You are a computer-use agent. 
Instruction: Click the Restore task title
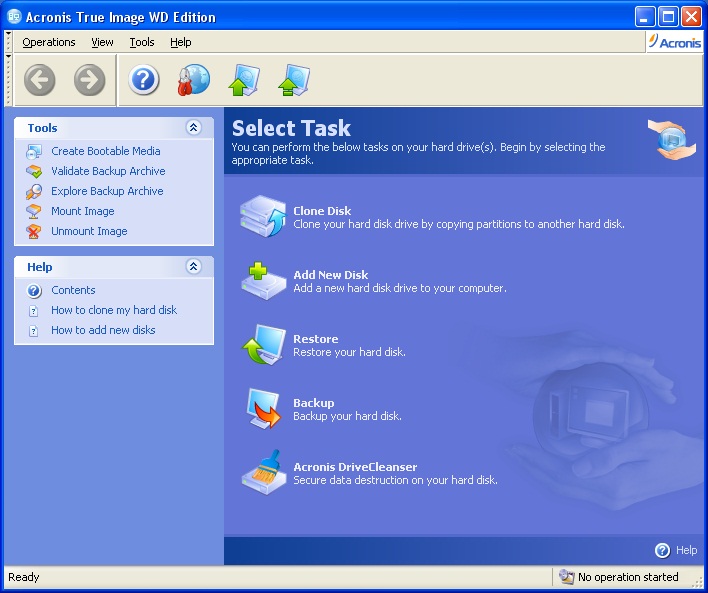pyautogui.click(x=316, y=339)
